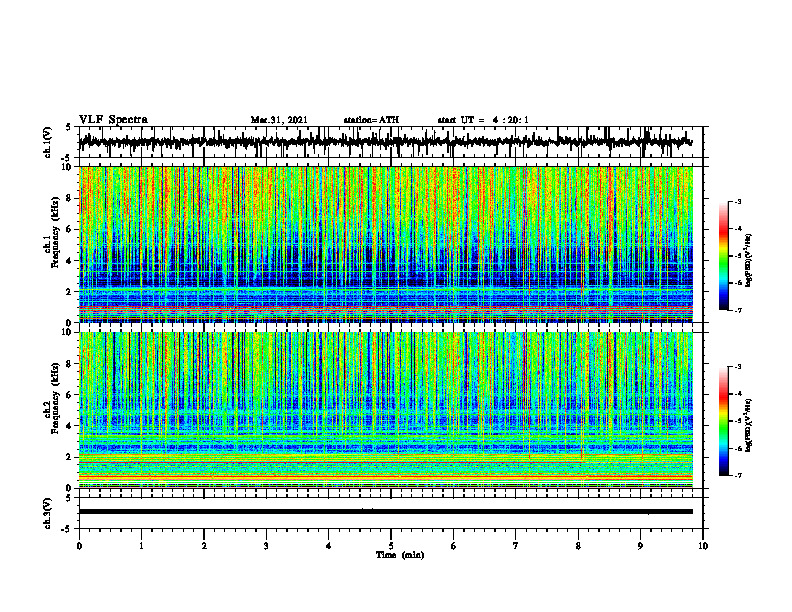Image resolution: width=792 pixels, height=612 pixels.
Task: Click time axis tick label "10"
Action: pos(703,546)
